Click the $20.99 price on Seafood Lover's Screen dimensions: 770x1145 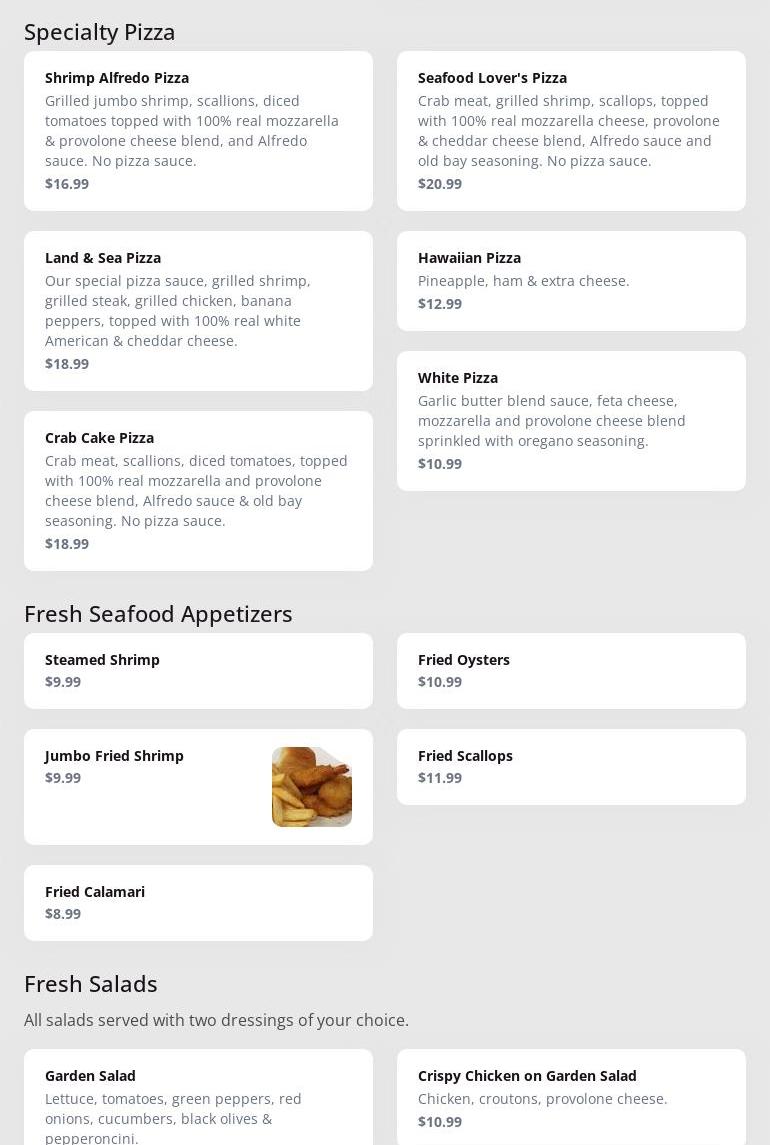point(440,184)
